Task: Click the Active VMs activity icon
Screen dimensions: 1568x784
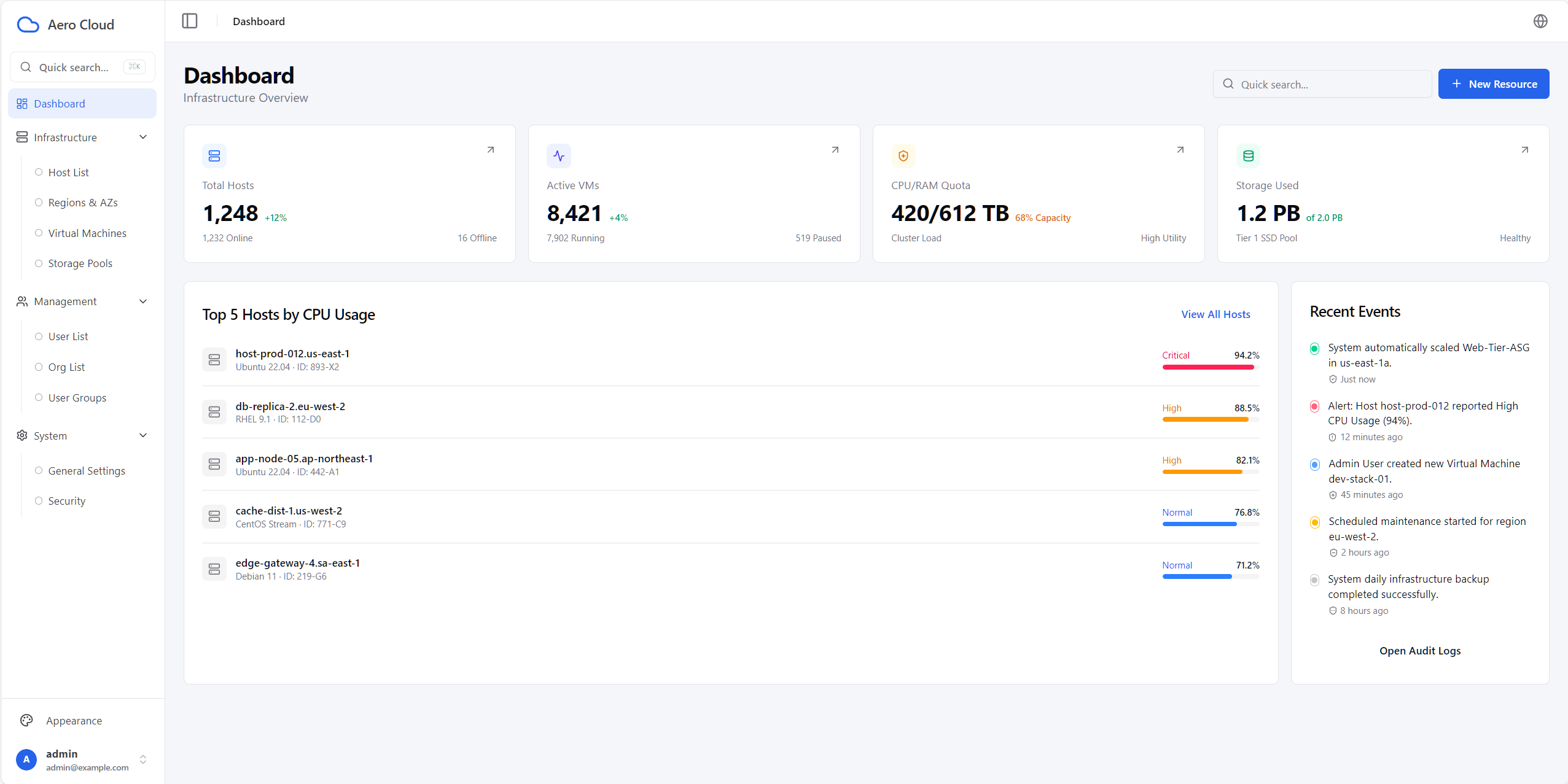Action: (x=559, y=156)
